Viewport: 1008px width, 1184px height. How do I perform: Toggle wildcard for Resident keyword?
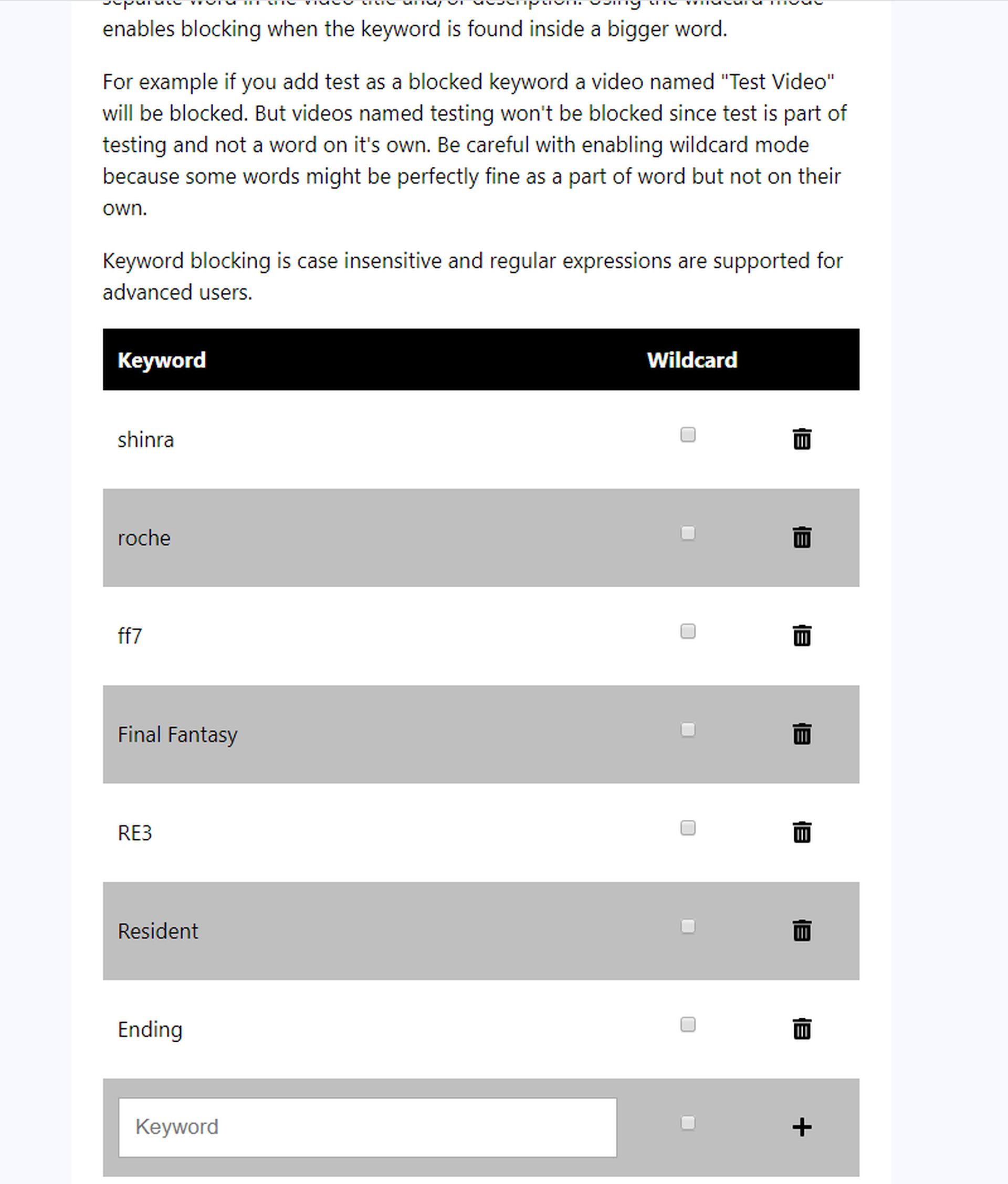coord(688,926)
